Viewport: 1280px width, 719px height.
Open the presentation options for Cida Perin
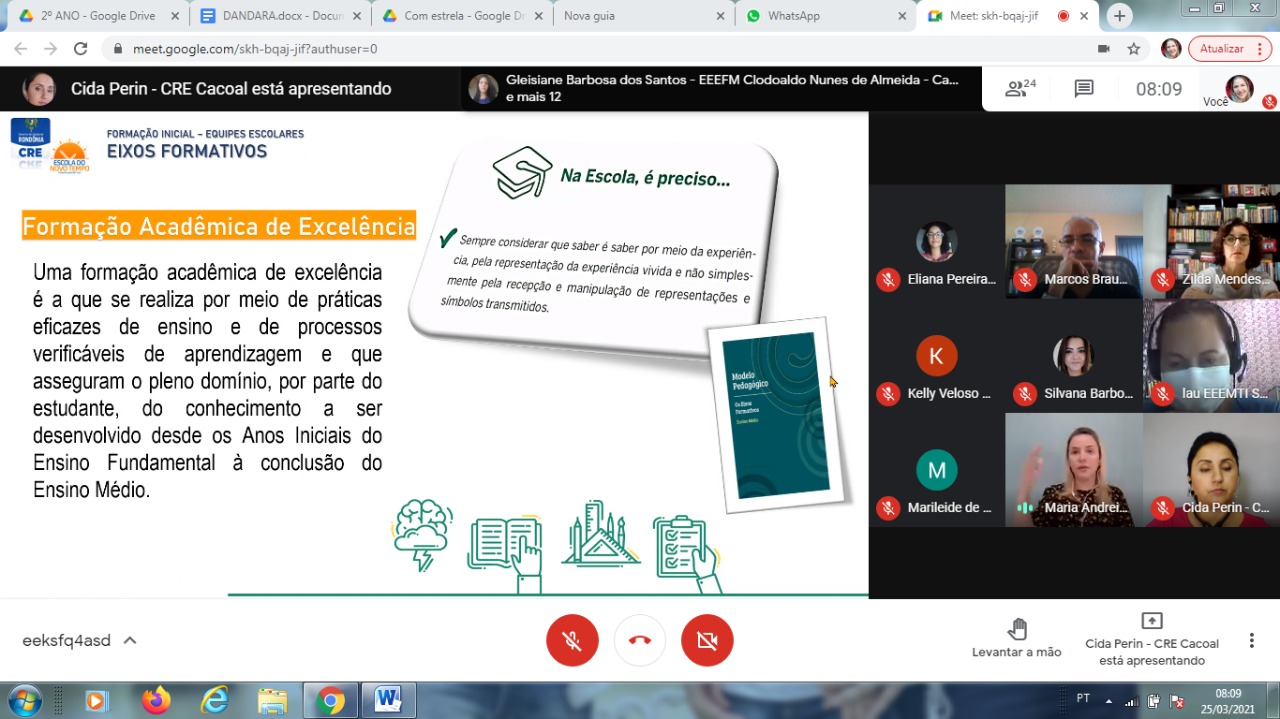[1152, 640]
